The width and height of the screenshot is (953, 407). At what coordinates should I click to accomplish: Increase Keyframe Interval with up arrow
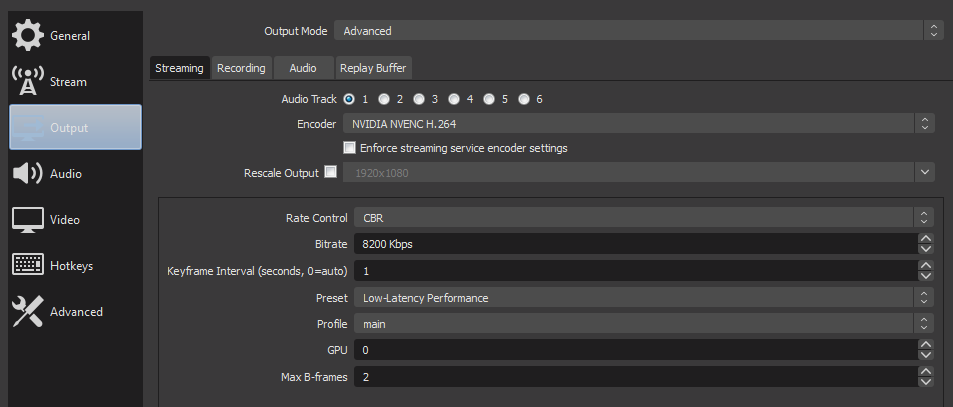tap(926, 265)
